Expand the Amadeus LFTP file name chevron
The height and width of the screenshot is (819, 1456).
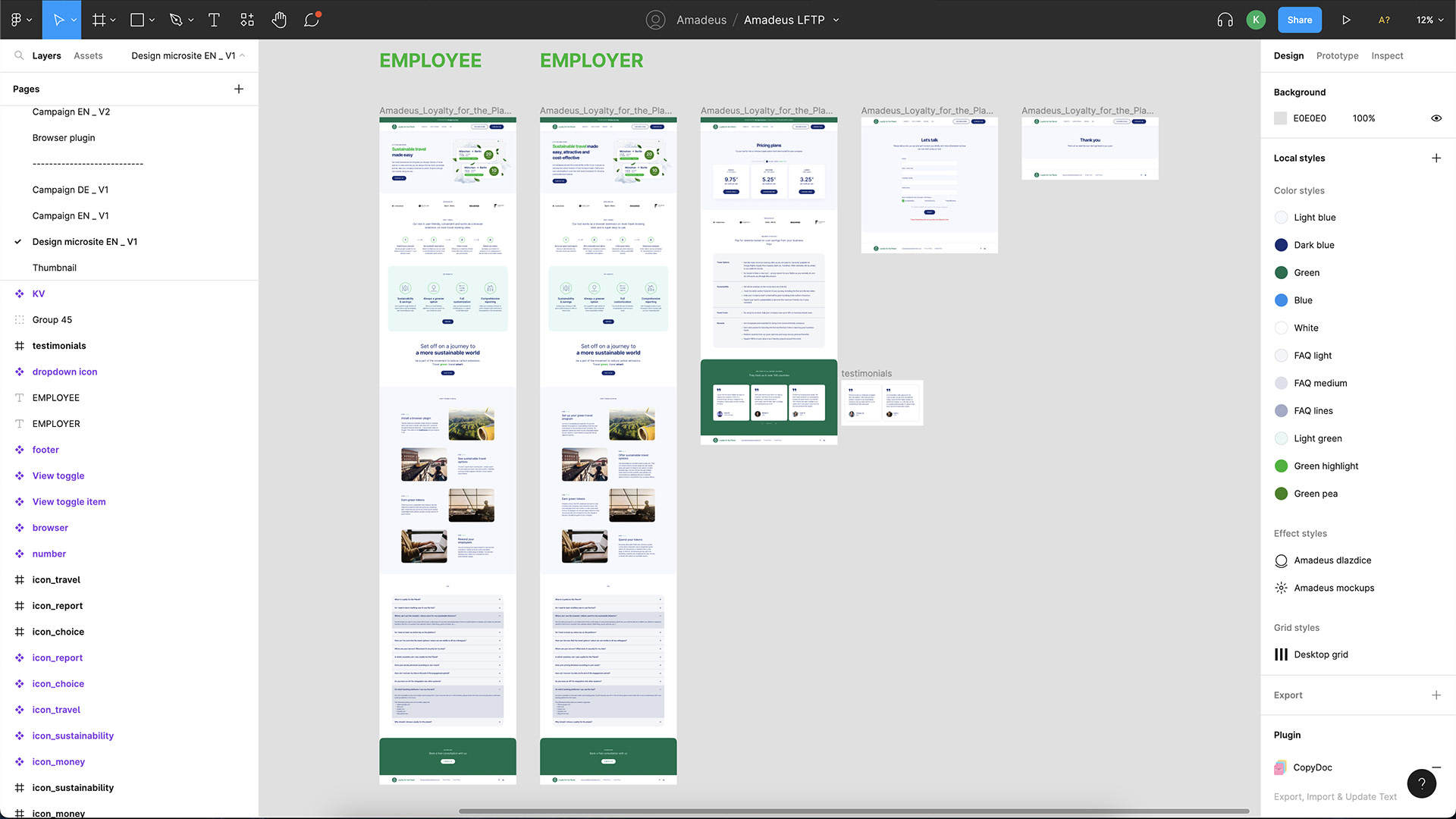tap(836, 20)
